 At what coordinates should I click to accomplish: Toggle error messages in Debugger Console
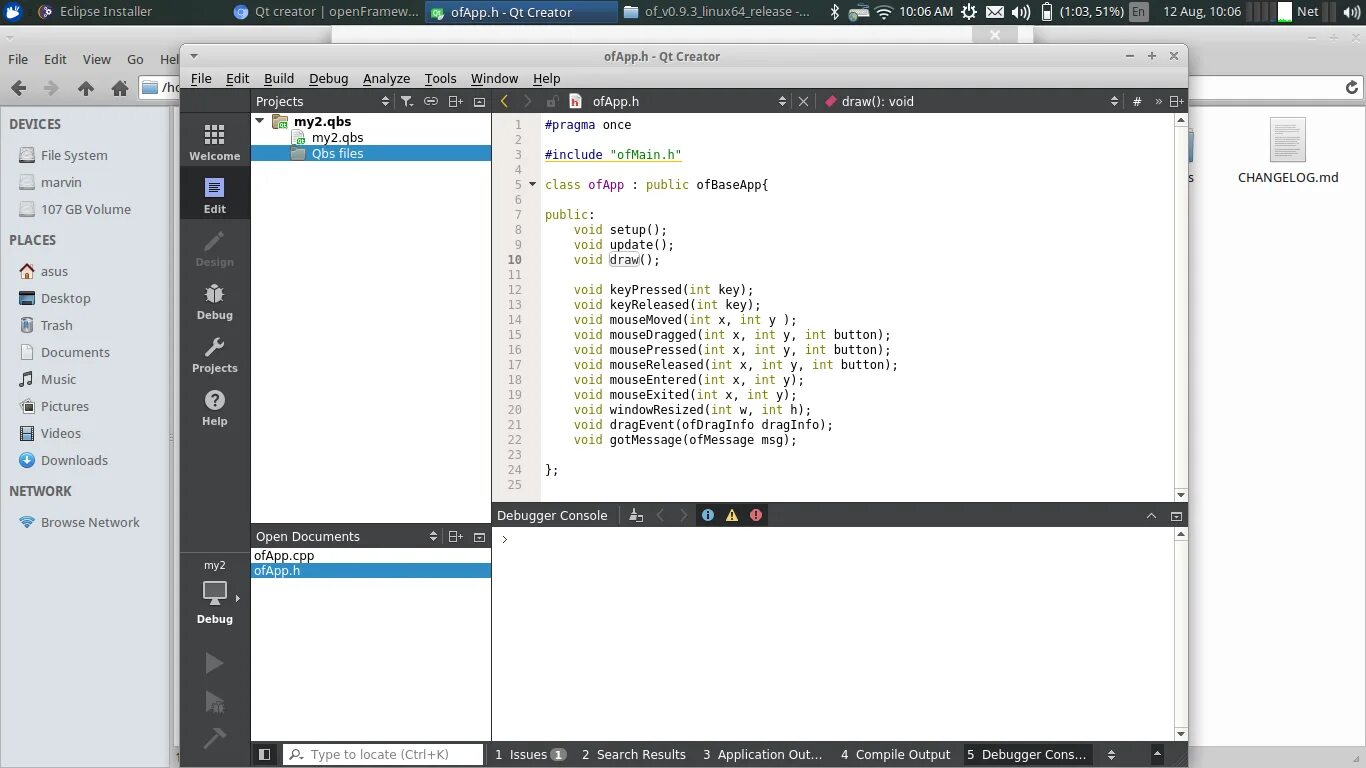point(756,515)
